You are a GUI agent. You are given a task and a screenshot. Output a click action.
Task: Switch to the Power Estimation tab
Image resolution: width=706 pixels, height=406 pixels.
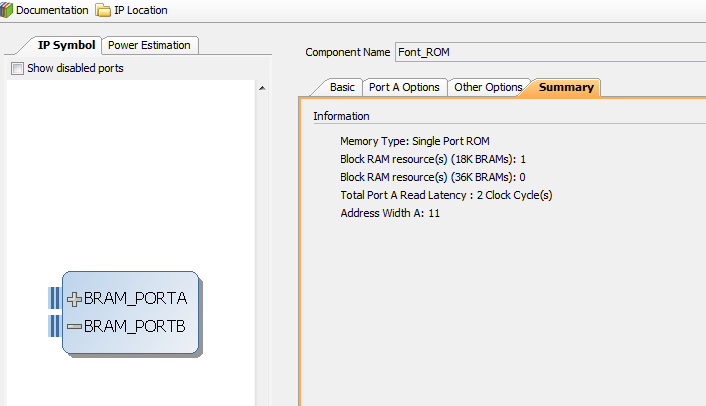click(149, 45)
